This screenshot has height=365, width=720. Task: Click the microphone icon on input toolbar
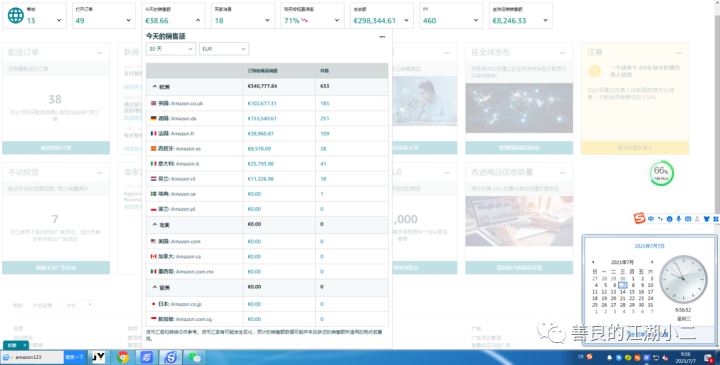click(679, 219)
